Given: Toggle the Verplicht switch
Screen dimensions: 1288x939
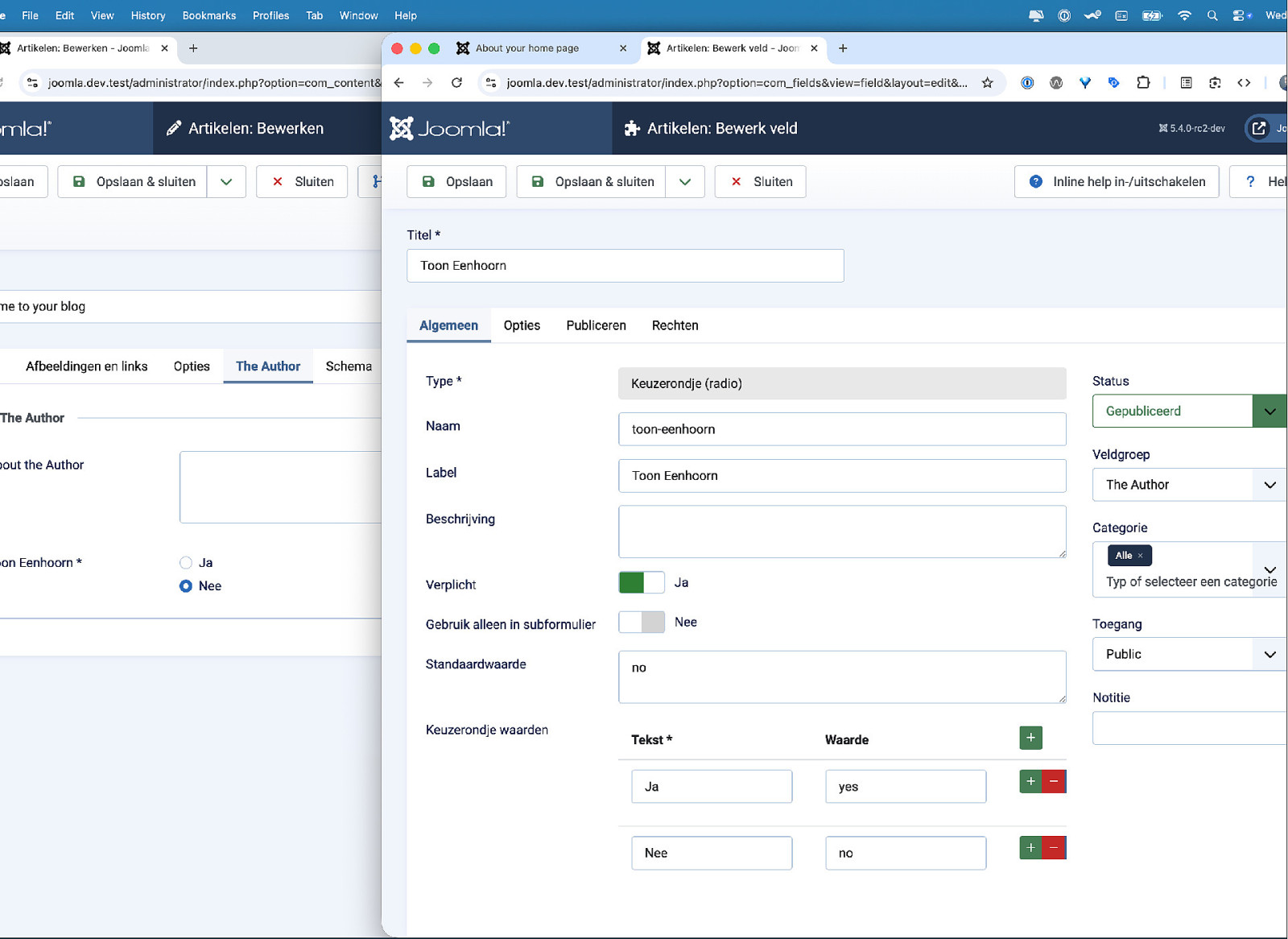Looking at the screenshot, I should tap(641, 582).
